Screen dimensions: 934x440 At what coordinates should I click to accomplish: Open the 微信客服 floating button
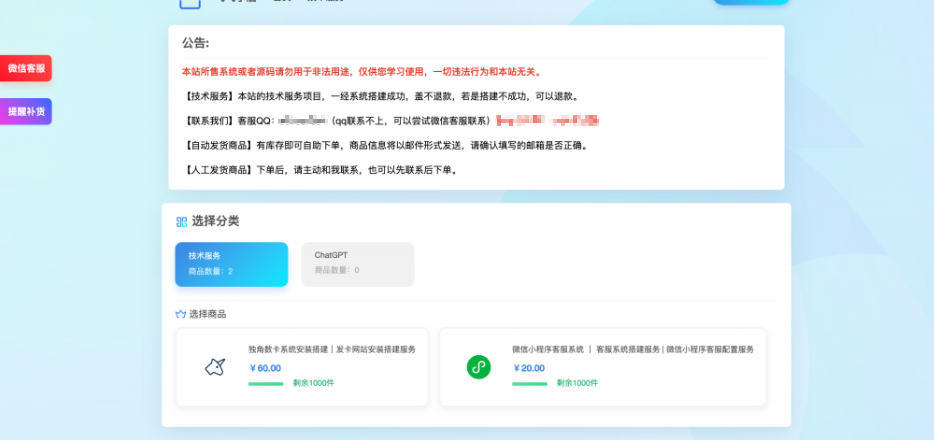[26, 68]
